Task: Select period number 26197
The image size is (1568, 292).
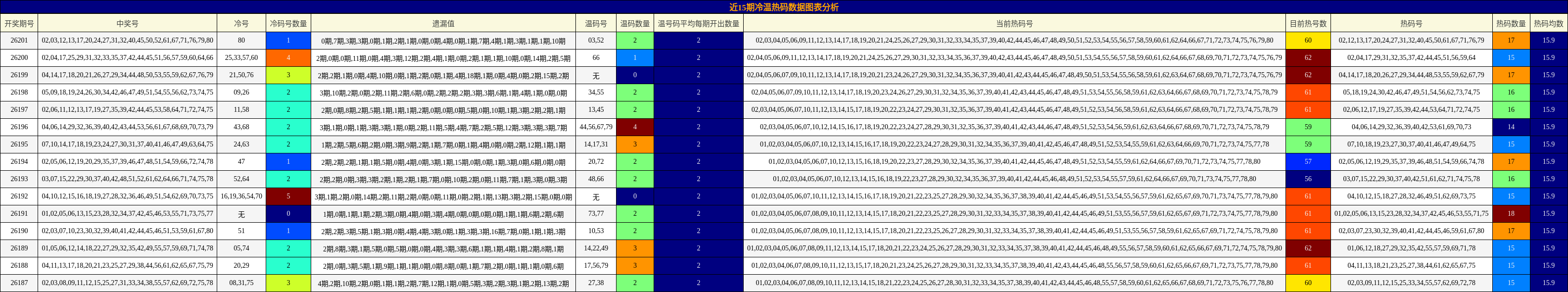Action: 19,110
